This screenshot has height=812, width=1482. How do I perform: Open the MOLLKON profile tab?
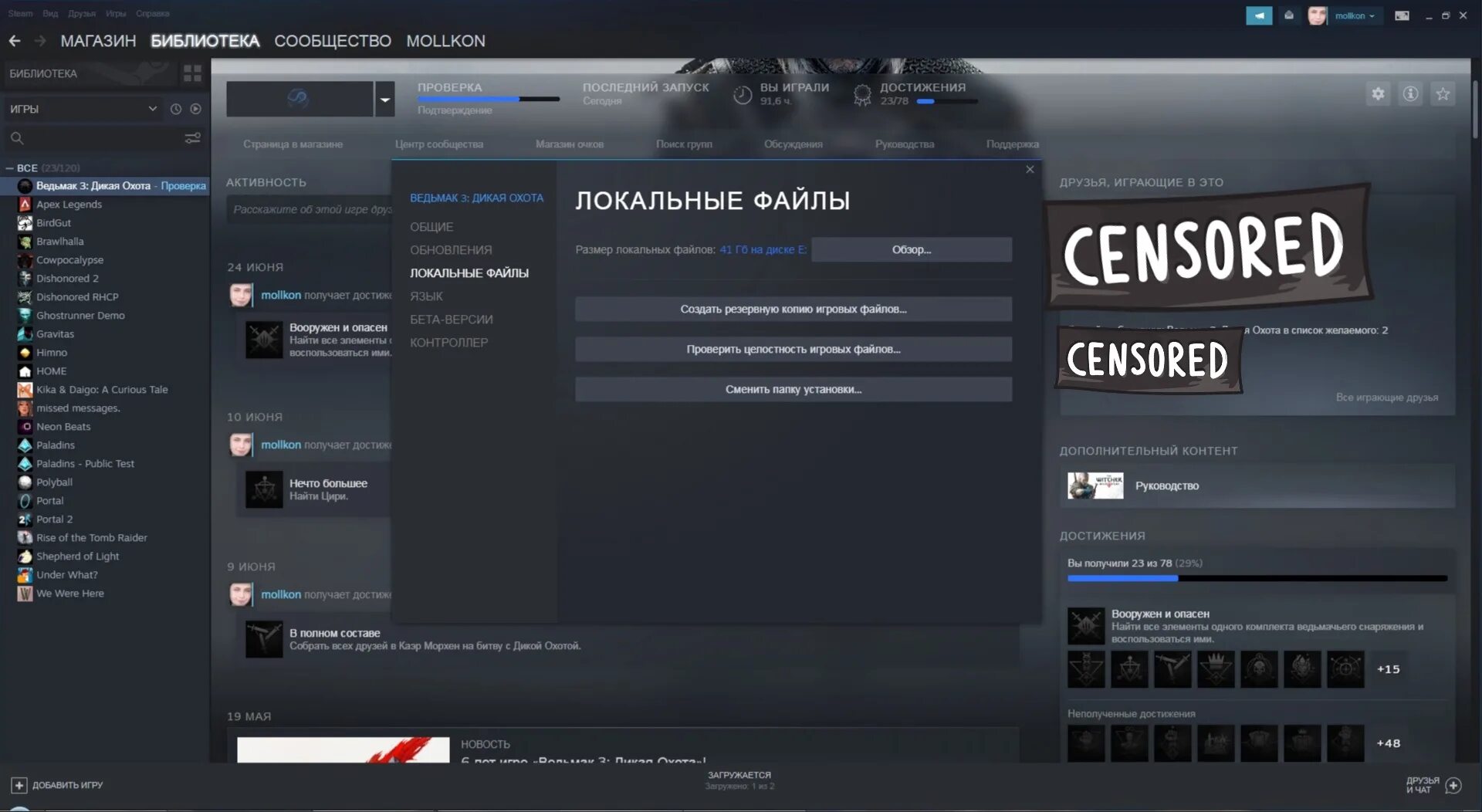[445, 41]
